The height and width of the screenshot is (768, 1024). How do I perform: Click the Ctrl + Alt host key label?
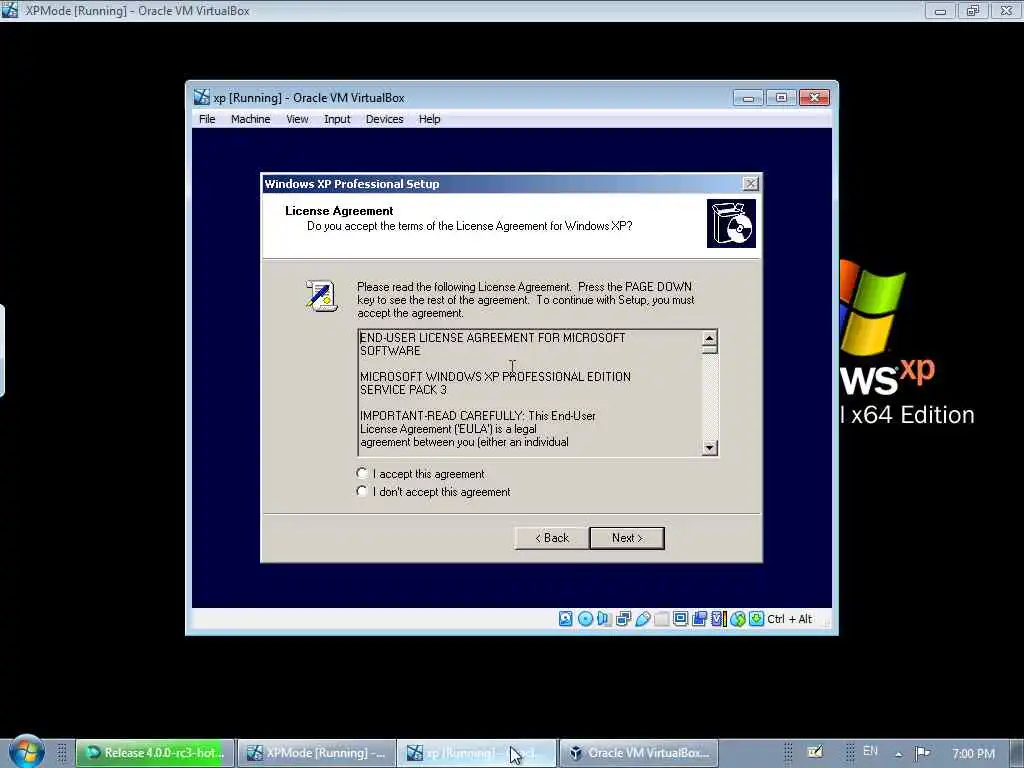790,619
